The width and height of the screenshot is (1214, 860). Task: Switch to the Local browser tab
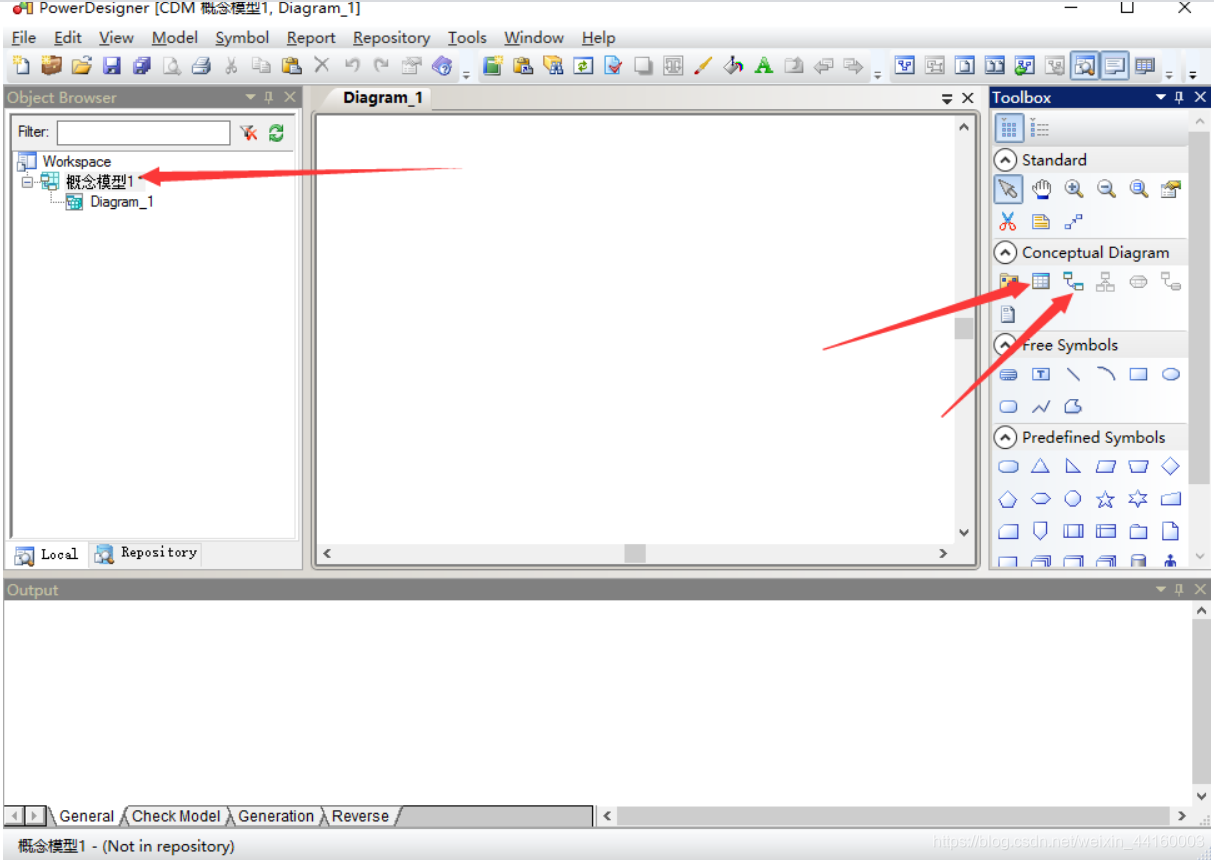coord(48,554)
